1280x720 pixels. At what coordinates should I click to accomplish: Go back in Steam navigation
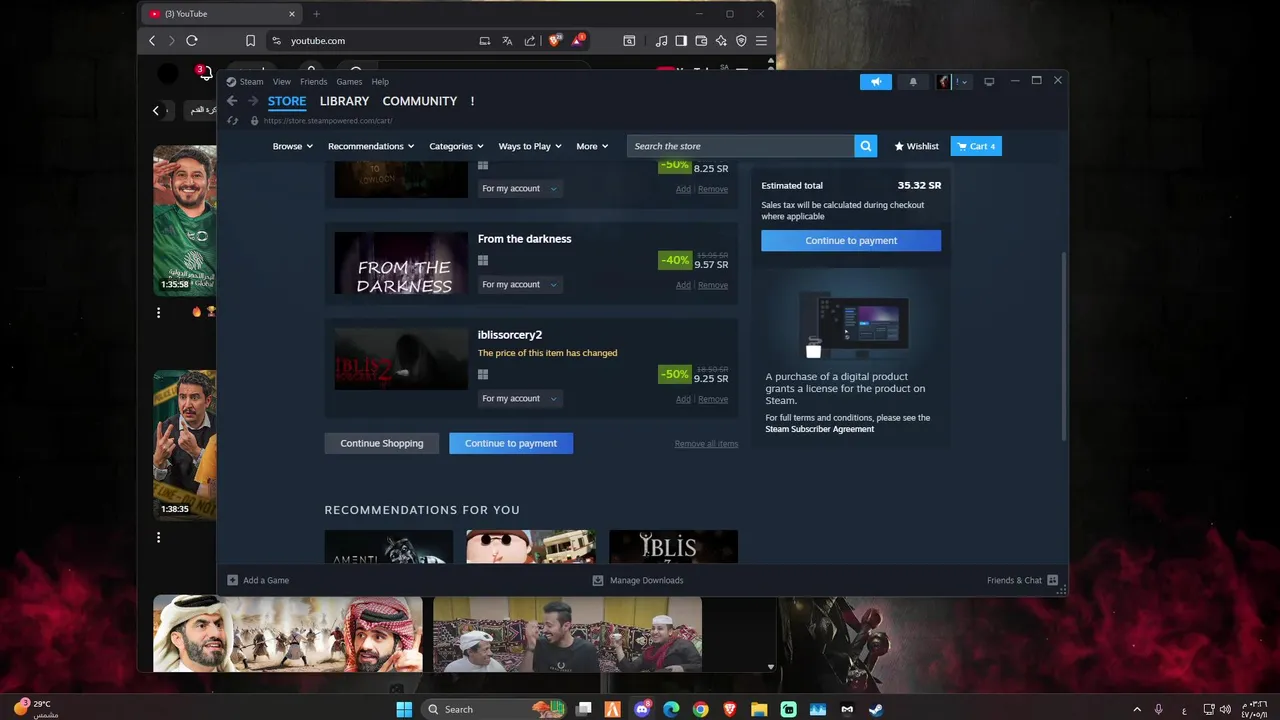(x=232, y=101)
